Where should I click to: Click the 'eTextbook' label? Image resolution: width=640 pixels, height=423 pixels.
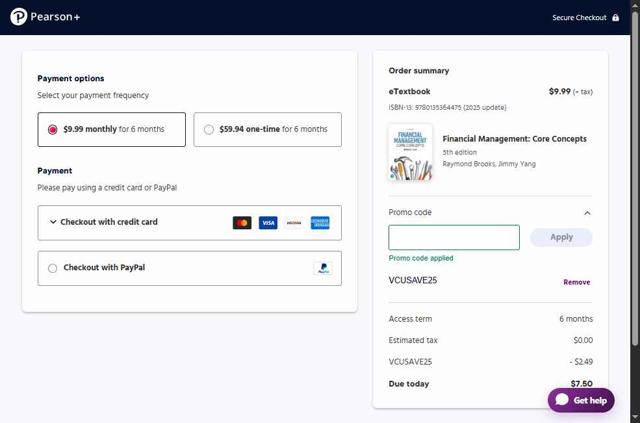pyautogui.click(x=409, y=91)
